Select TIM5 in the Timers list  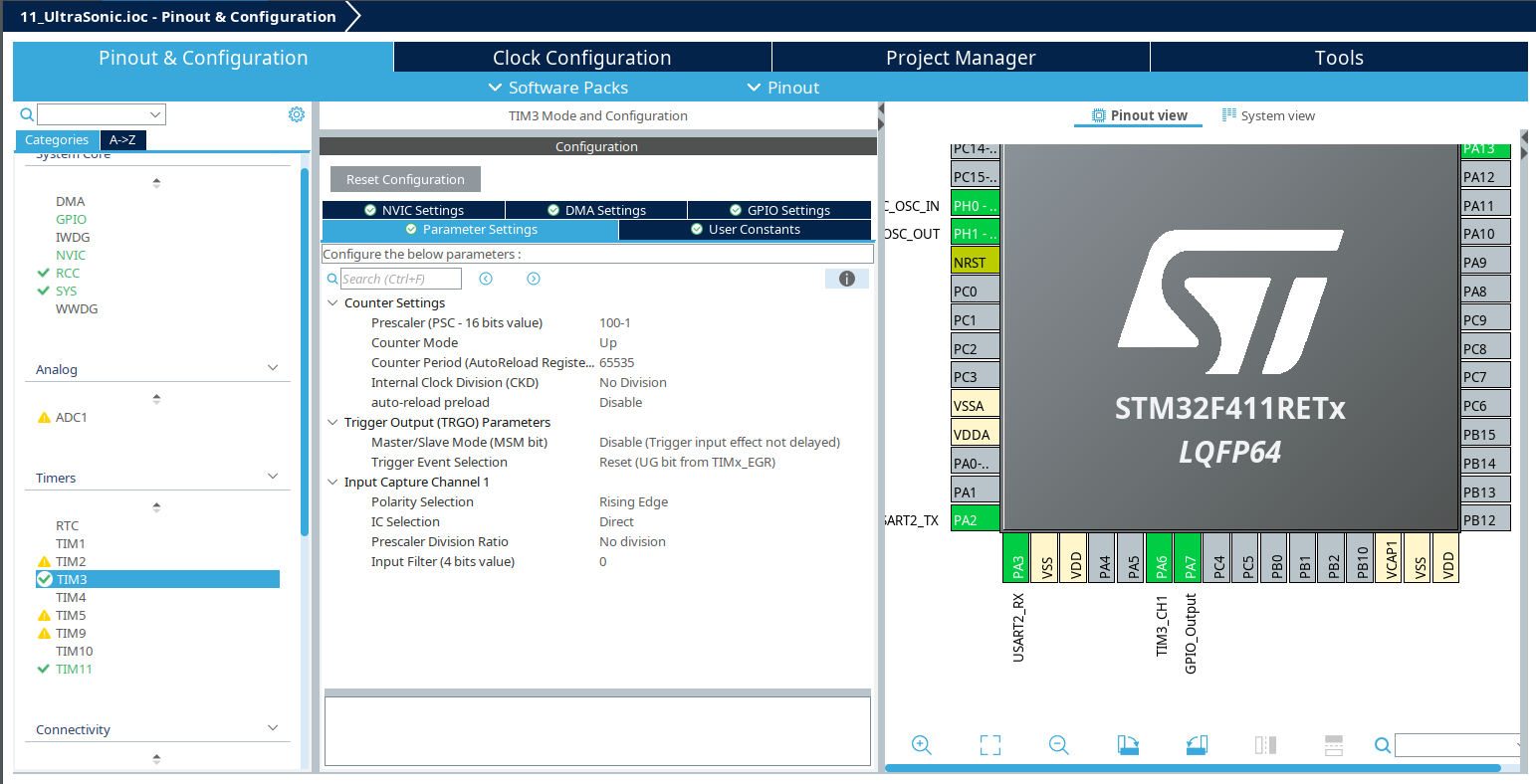point(71,615)
